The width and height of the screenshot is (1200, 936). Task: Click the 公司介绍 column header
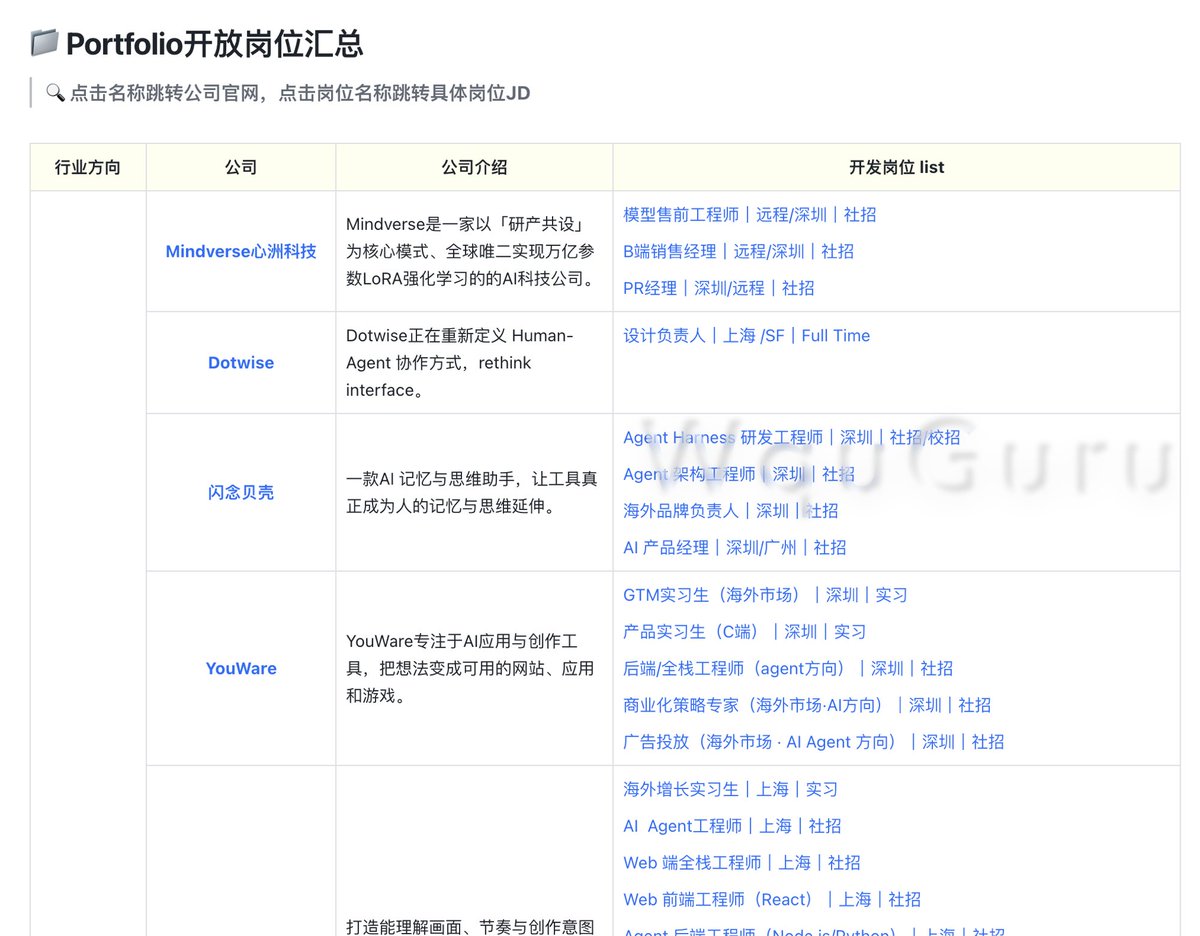(x=474, y=167)
